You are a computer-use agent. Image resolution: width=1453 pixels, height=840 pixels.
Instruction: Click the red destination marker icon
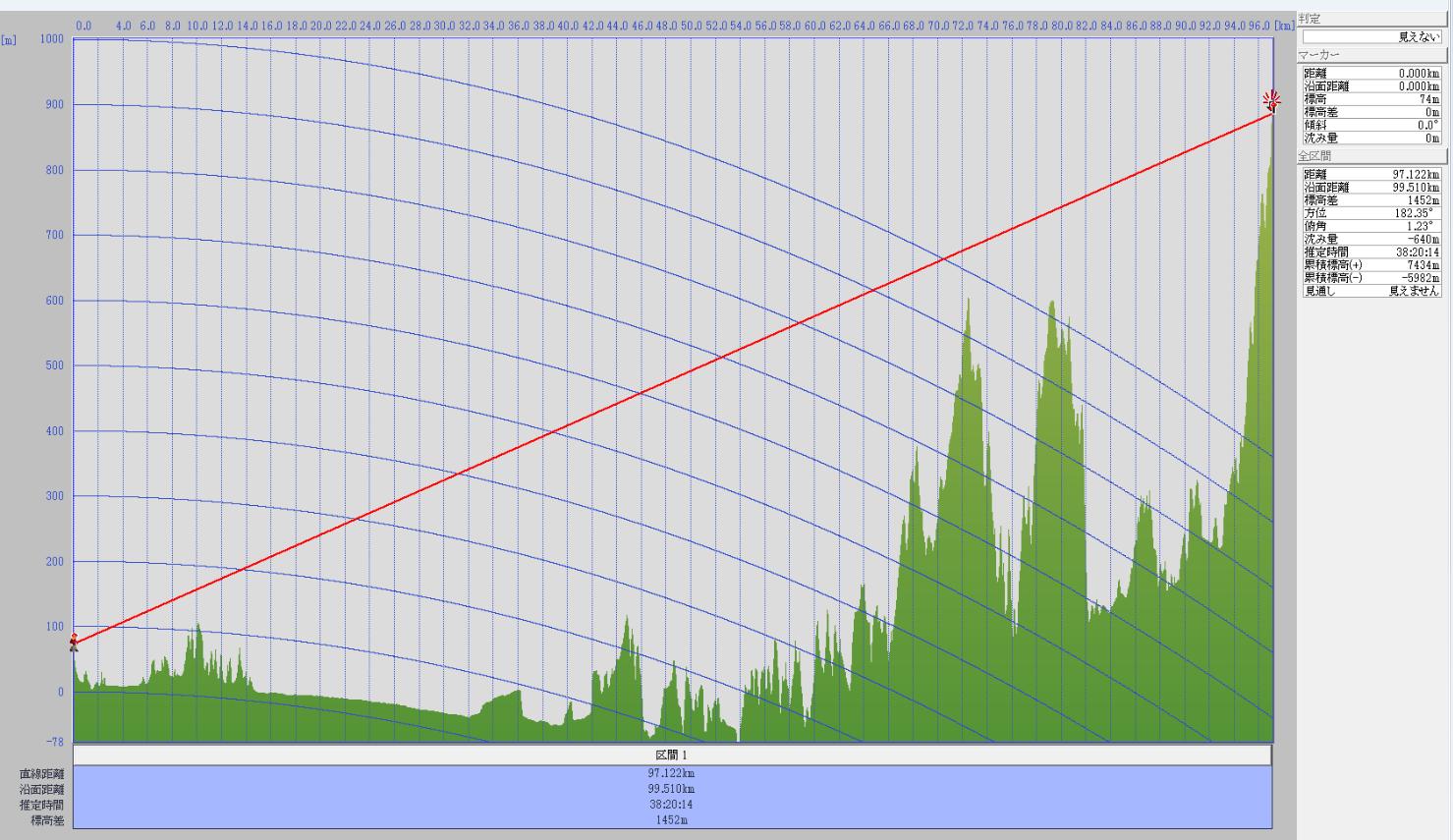(x=1272, y=100)
